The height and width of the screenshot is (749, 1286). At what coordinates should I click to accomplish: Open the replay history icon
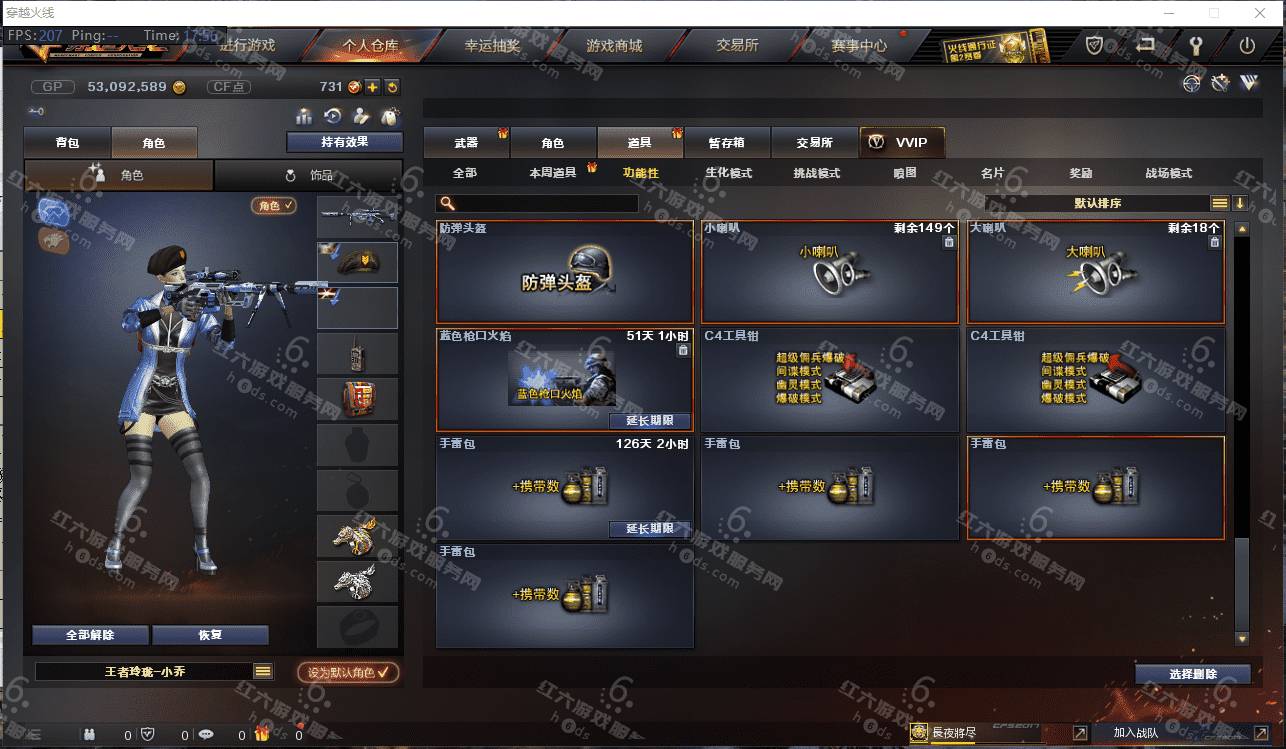tap(333, 116)
